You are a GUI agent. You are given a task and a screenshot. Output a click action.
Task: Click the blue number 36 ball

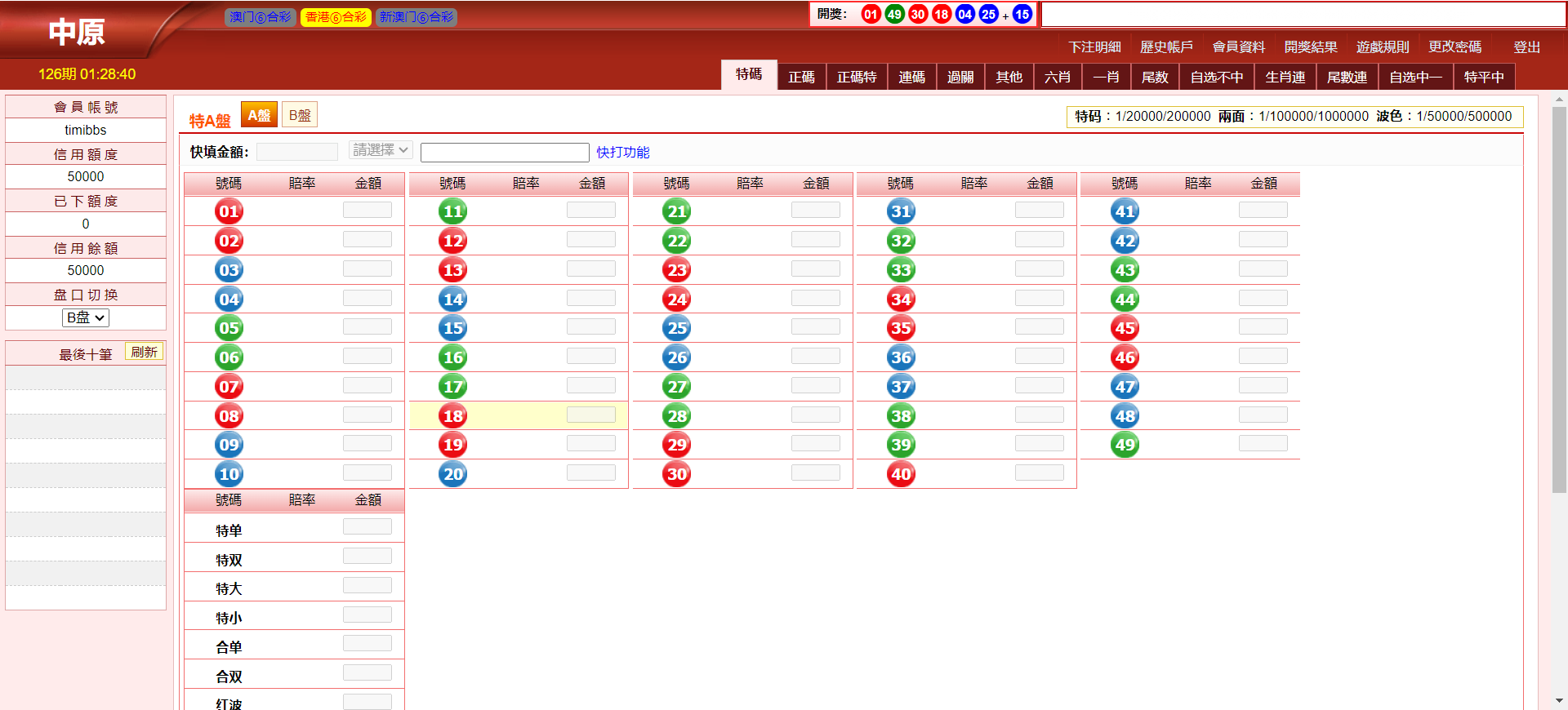pos(901,357)
